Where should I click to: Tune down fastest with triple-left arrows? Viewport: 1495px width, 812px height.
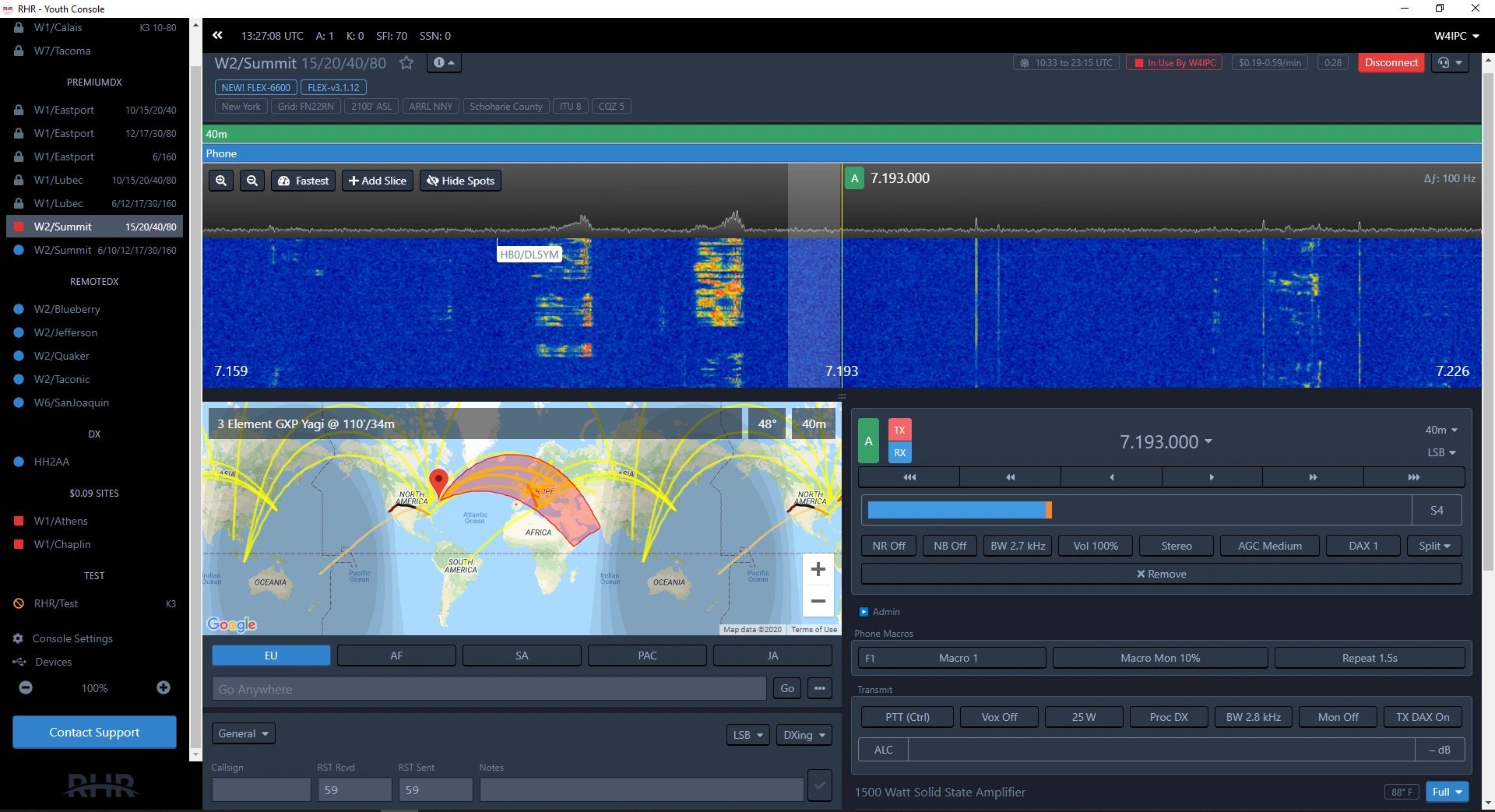coord(909,477)
